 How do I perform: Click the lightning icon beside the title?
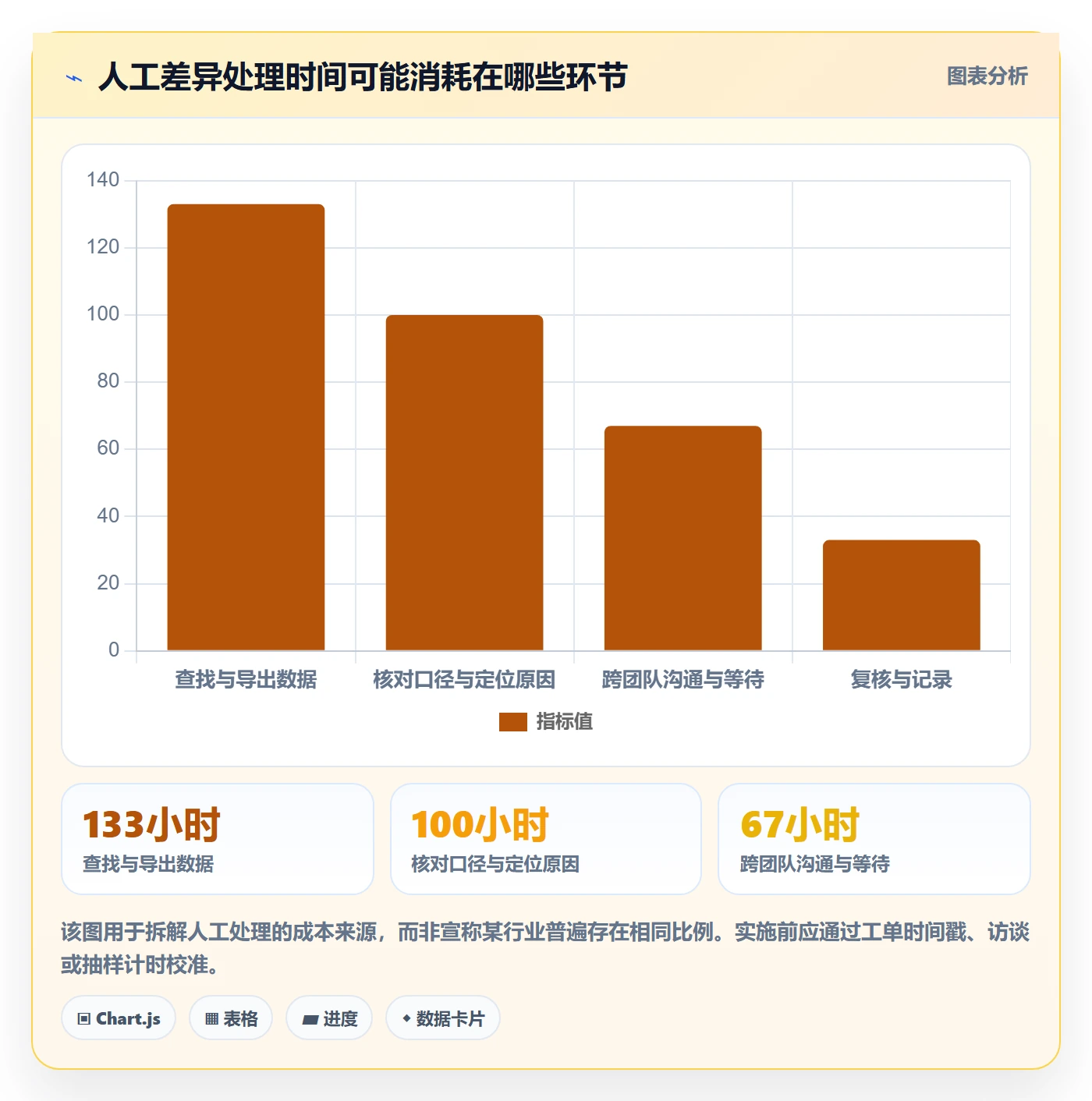point(74,78)
